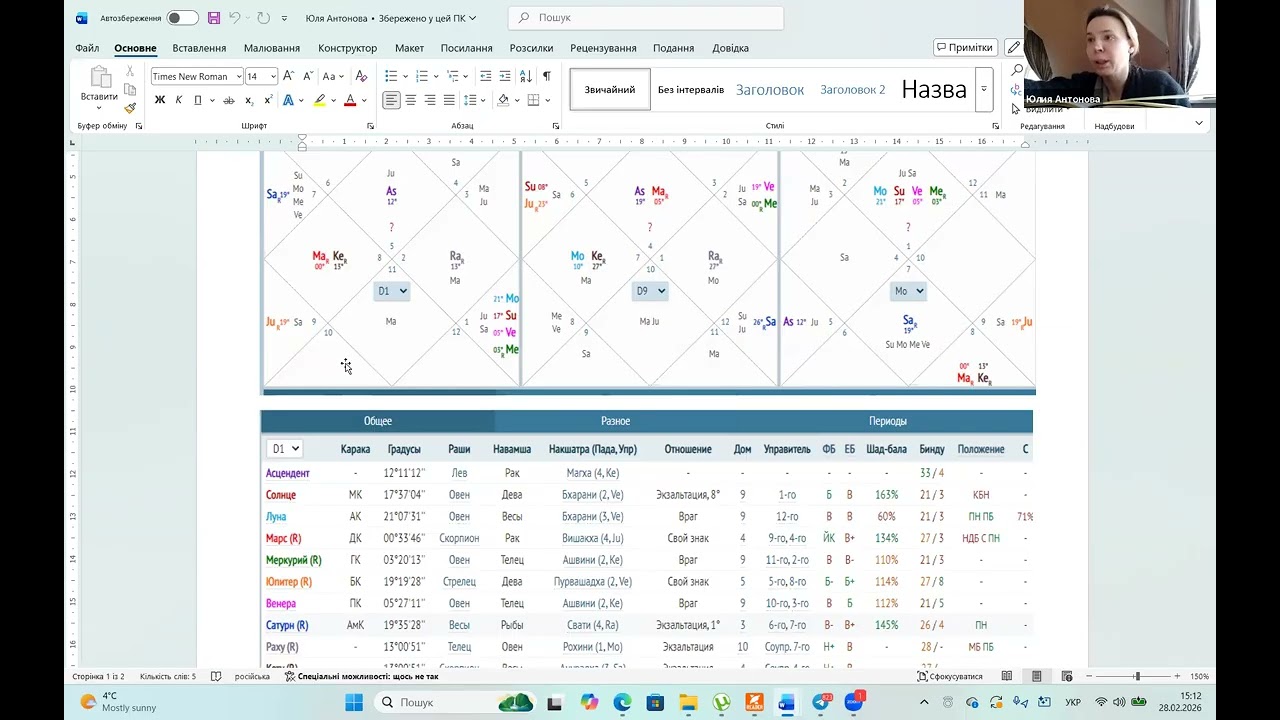Viewport: 1280px width, 720px height.
Task: Switch to the References (Посилання) tab
Action: (x=466, y=48)
